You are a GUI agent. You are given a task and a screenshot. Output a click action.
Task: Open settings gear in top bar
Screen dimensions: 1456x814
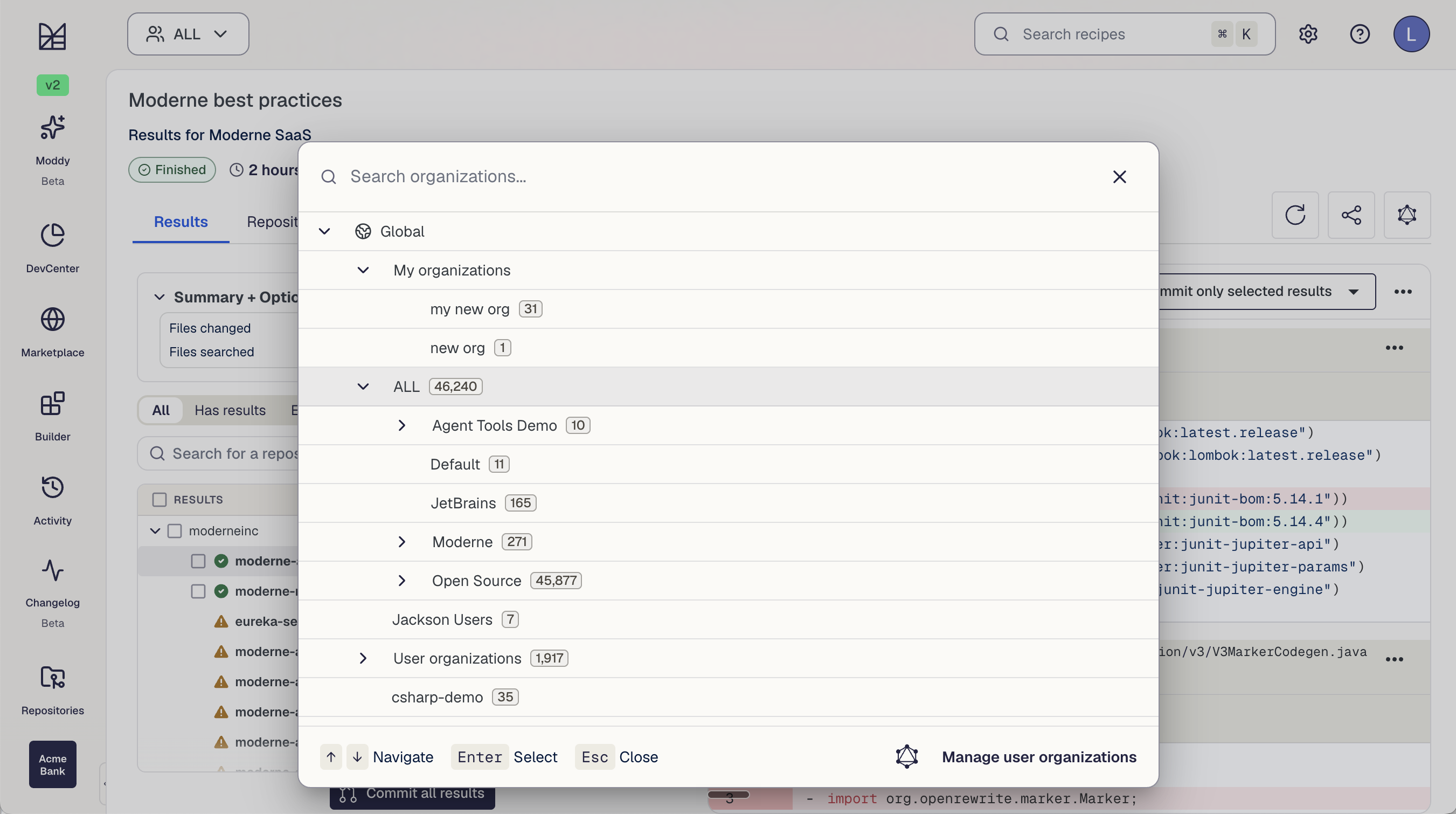(x=1308, y=34)
